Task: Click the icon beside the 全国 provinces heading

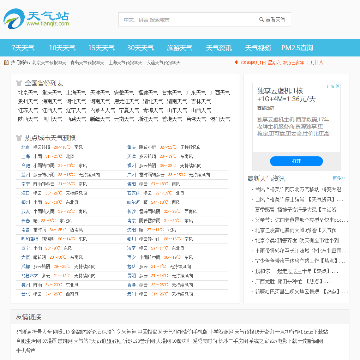Action: (x=19, y=83)
